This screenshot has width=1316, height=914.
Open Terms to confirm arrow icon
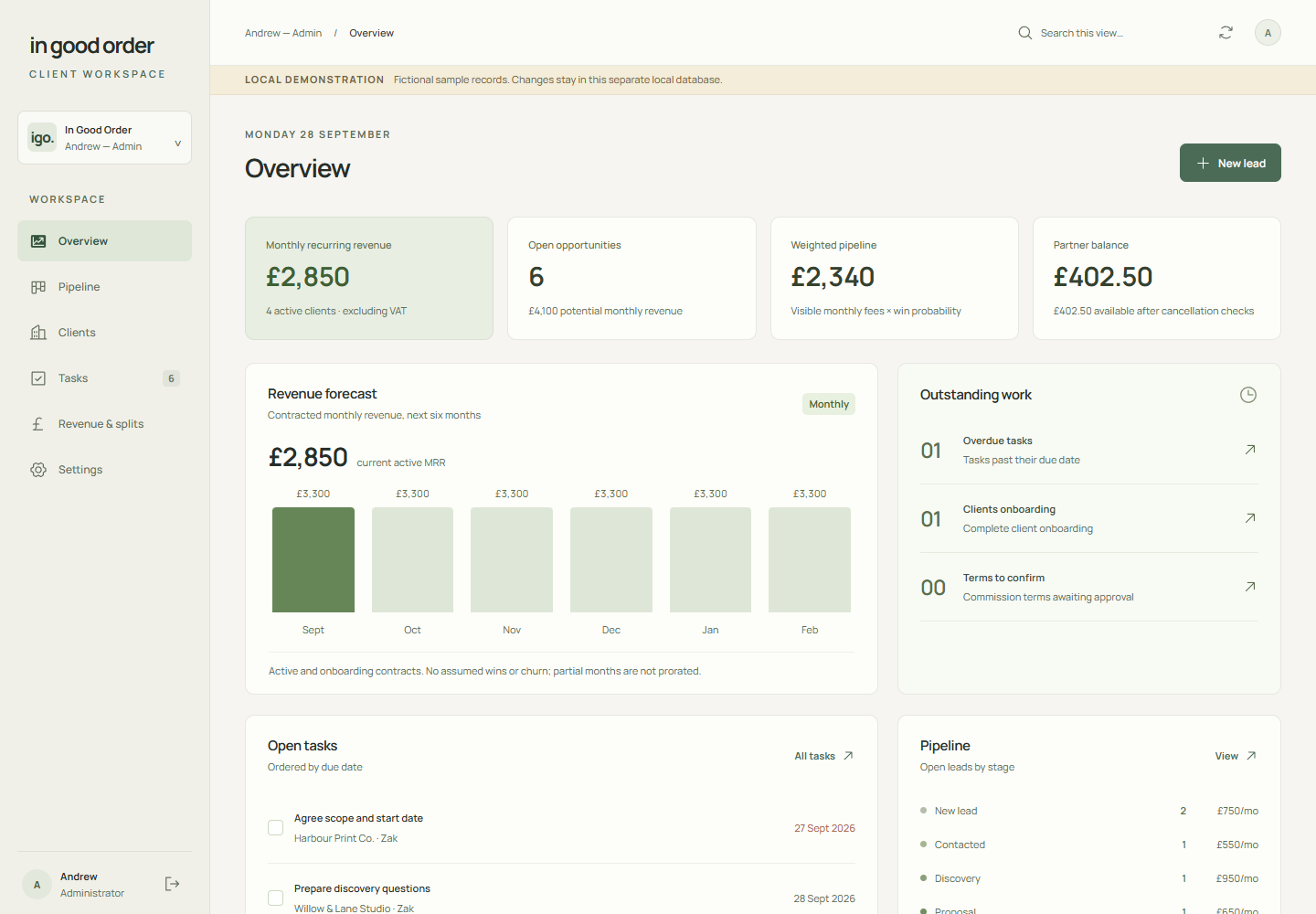click(x=1250, y=587)
